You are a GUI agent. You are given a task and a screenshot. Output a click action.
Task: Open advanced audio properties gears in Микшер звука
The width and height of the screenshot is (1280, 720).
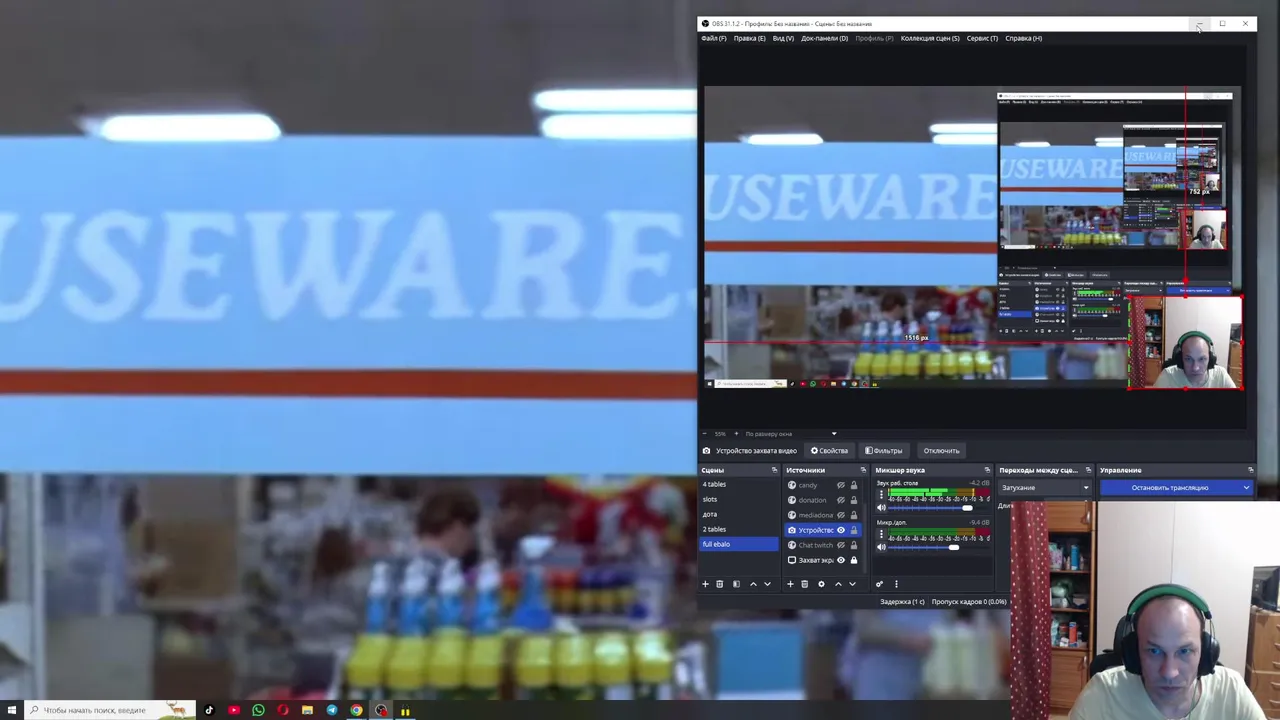click(x=879, y=584)
